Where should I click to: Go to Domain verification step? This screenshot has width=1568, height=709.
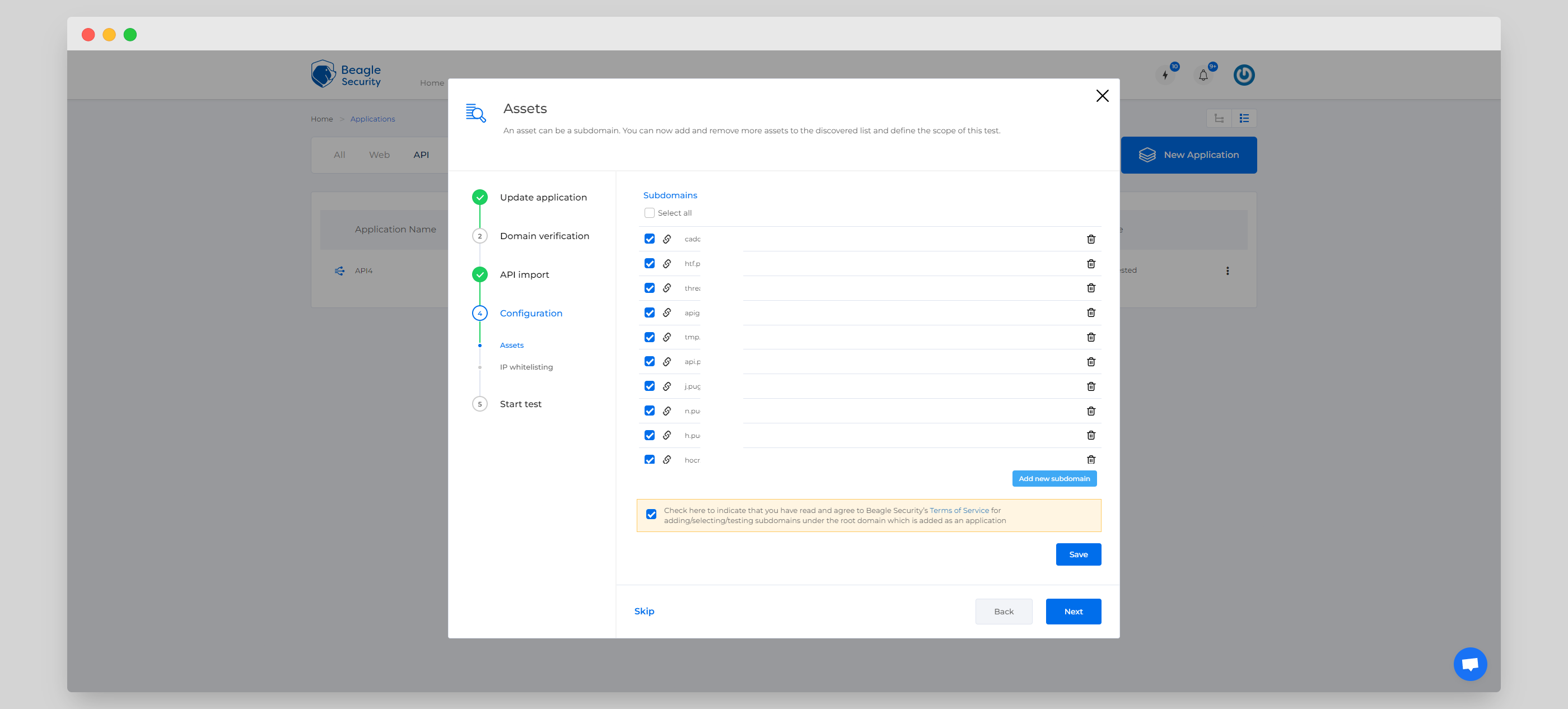point(544,236)
